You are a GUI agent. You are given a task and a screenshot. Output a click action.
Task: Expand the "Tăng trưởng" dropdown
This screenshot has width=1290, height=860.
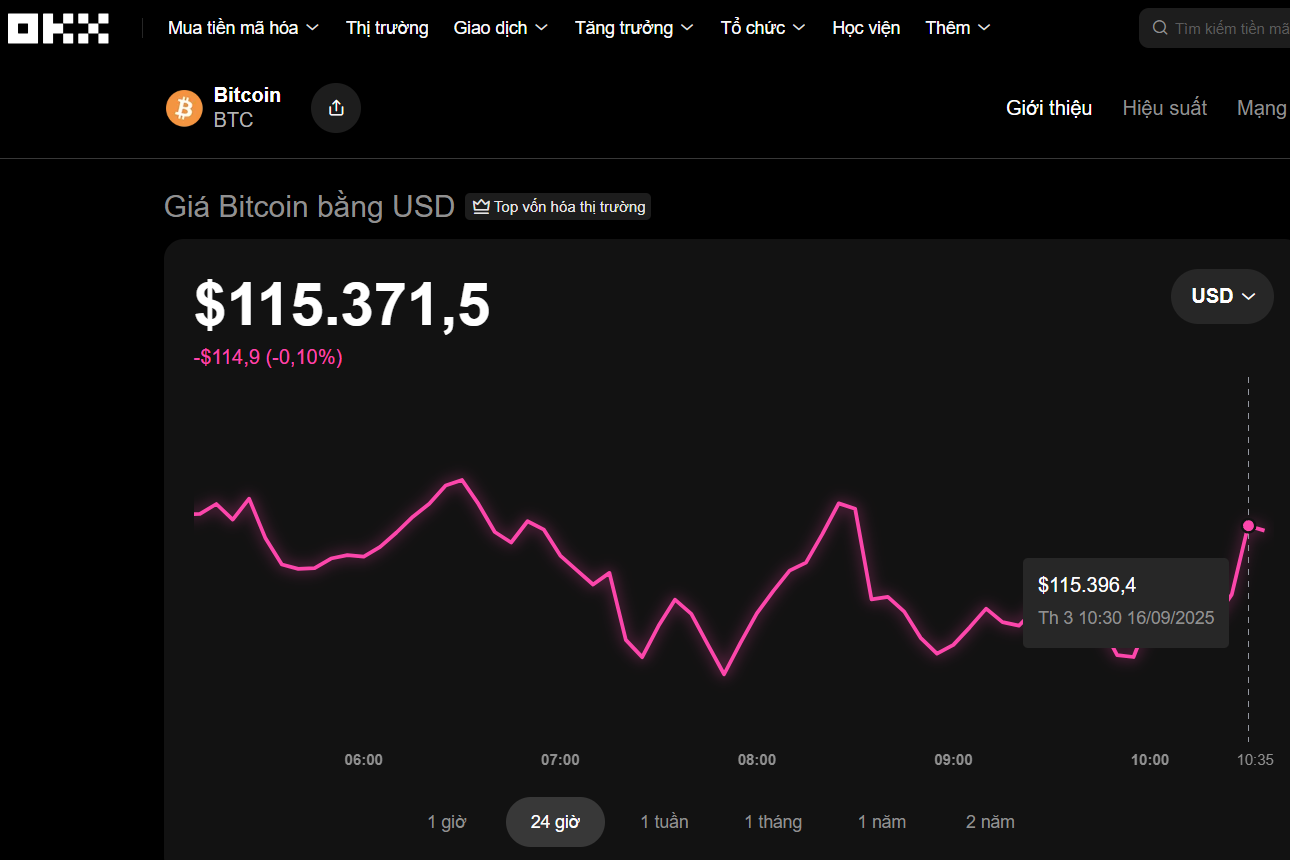(633, 27)
